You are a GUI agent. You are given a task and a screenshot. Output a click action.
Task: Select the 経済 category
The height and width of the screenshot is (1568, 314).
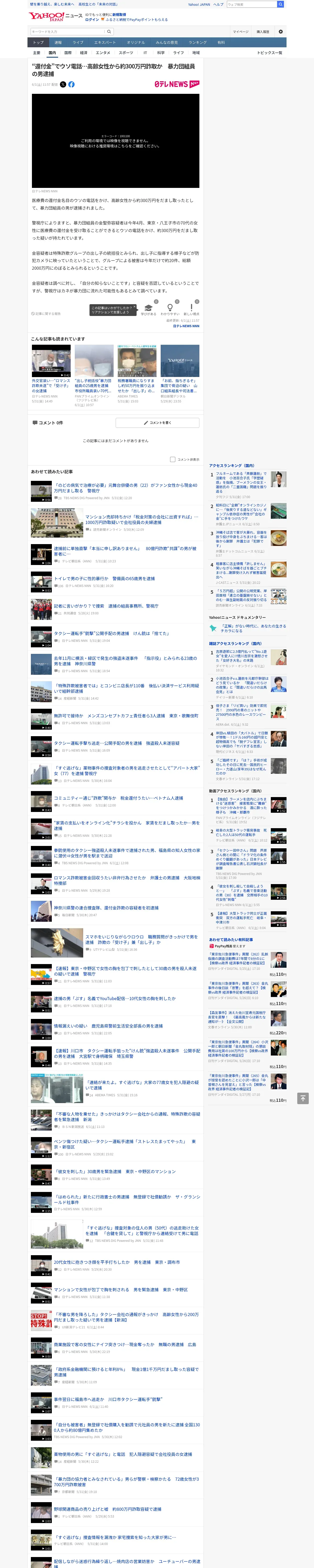[x=83, y=53]
